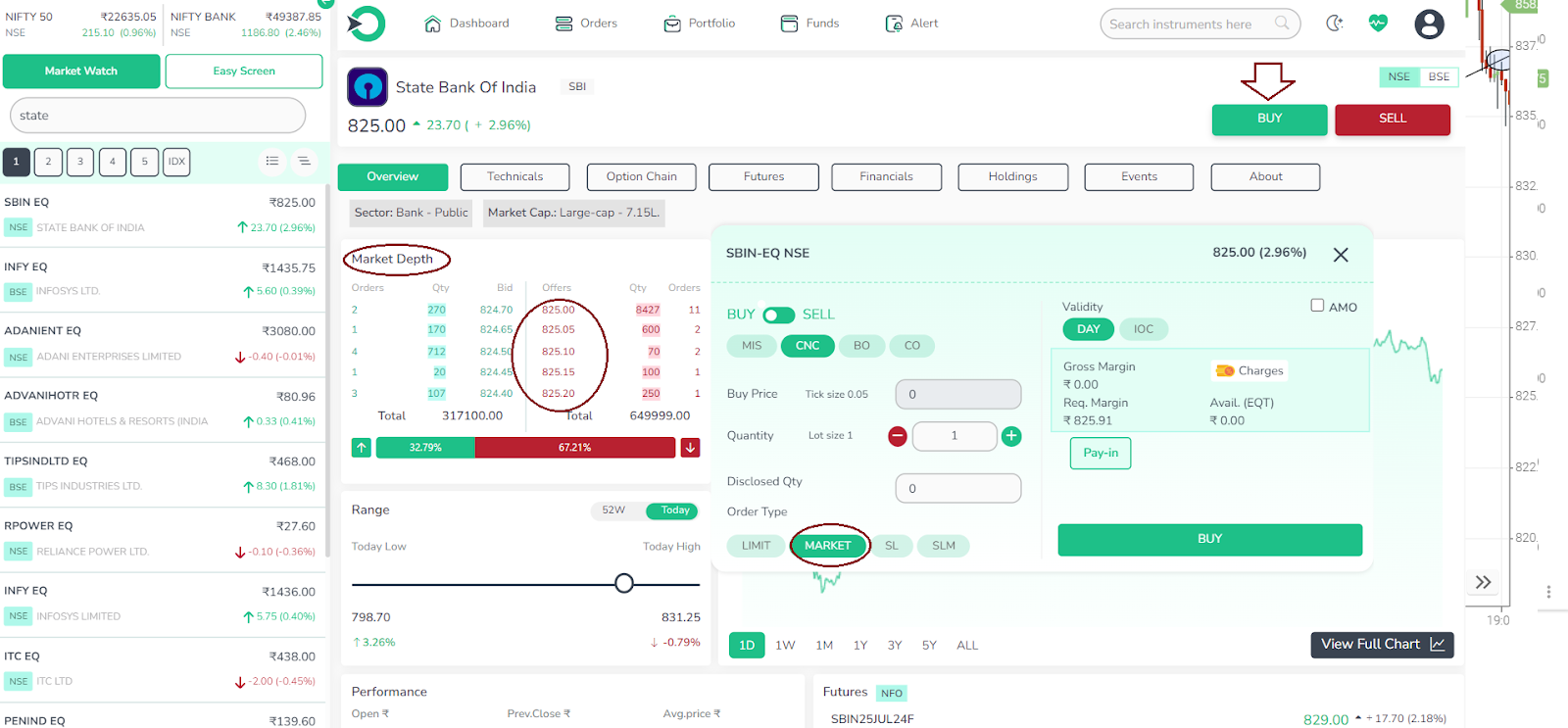Select the Today range option
Screen dimensions: 1568x728
pyautogui.click(x=674, y=510)
